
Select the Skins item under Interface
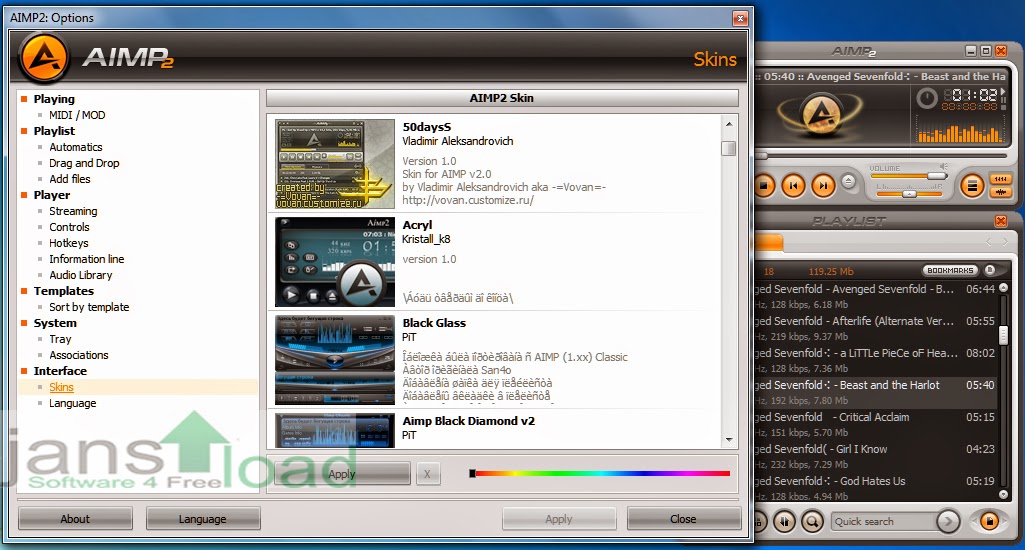tap(61, 387)
